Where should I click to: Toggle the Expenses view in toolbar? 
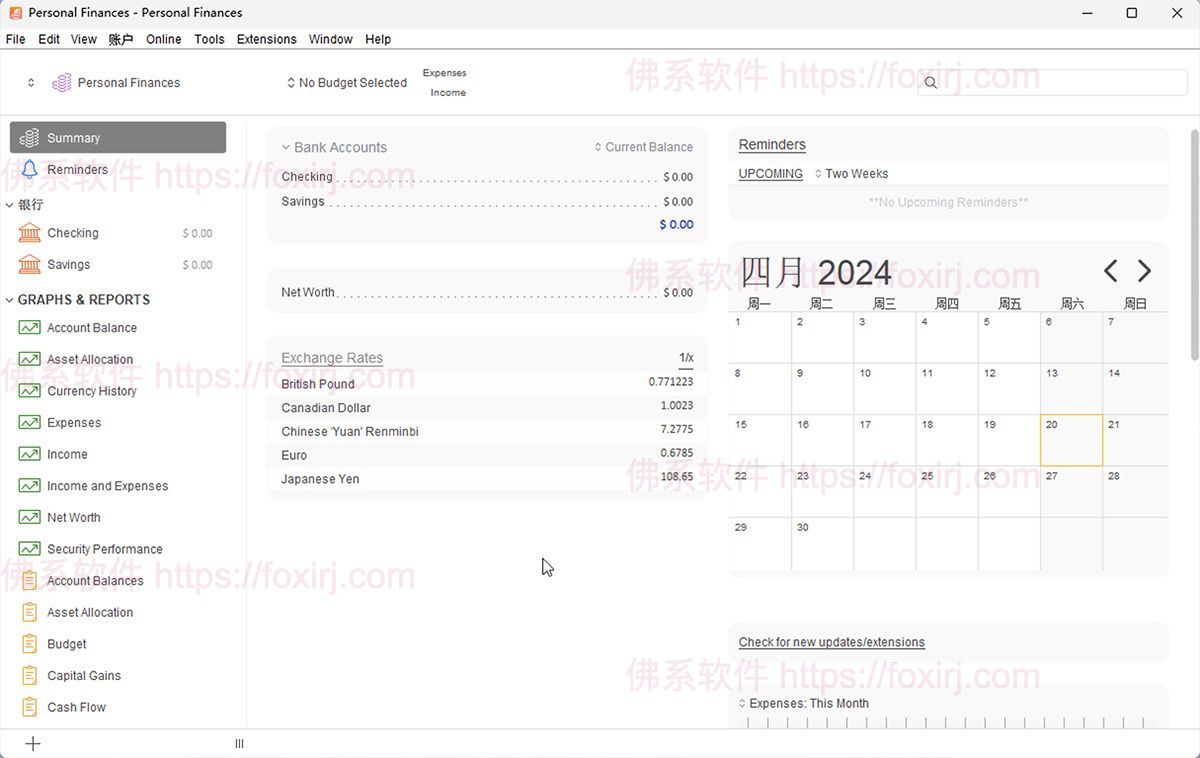[x=444, y=72]
